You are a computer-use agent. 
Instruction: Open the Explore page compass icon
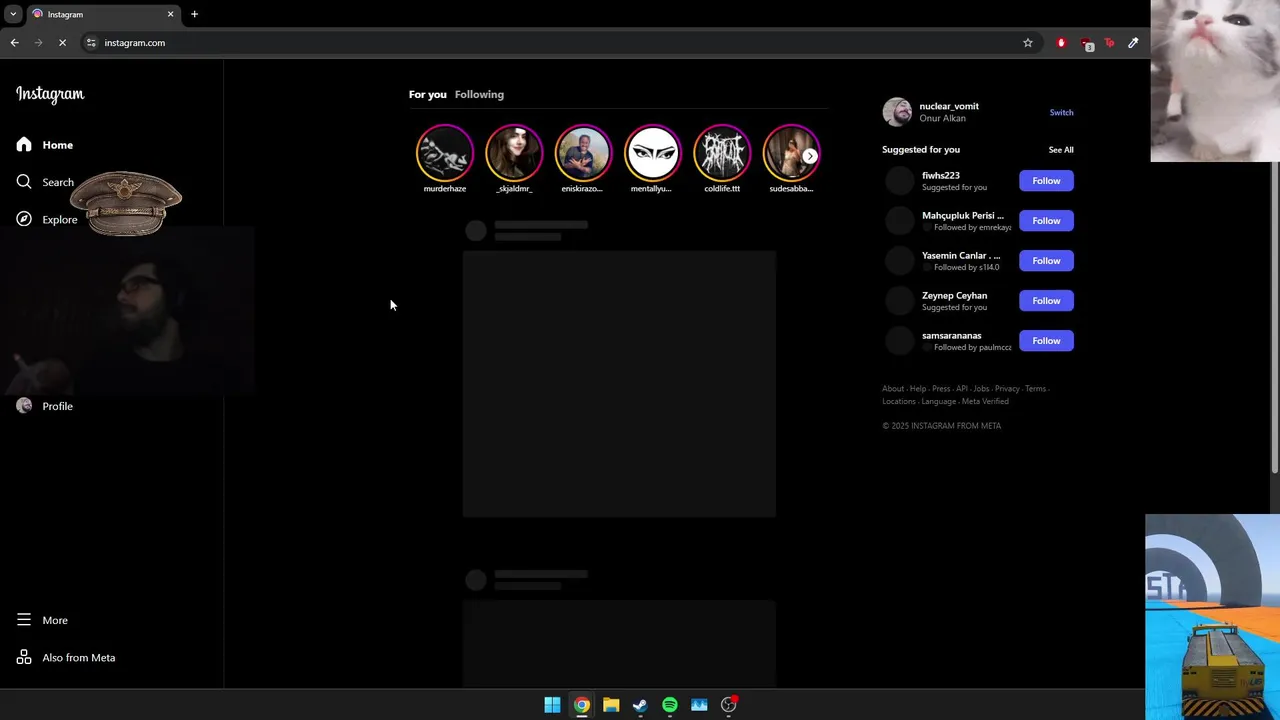(24, 219)
